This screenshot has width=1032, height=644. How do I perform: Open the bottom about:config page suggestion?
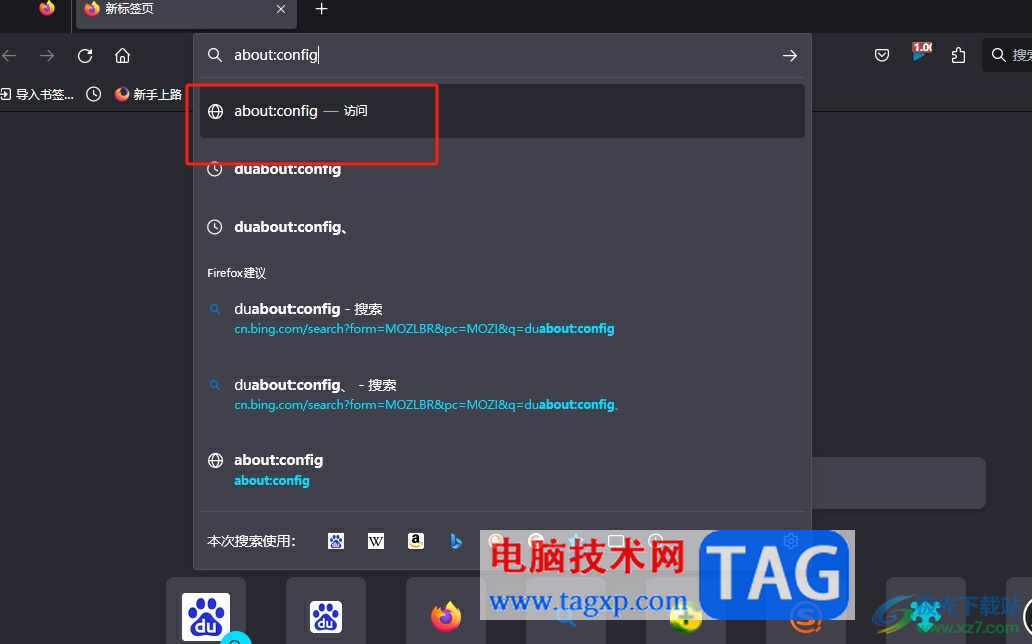tap(502, 470)
